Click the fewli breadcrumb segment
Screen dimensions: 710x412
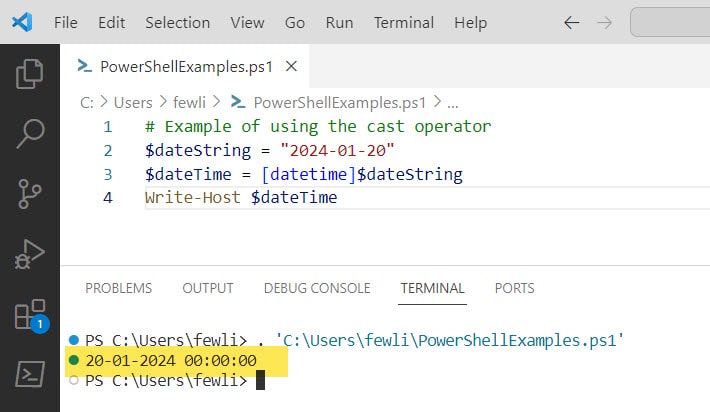pyautogui.click(x=189, y=103)
